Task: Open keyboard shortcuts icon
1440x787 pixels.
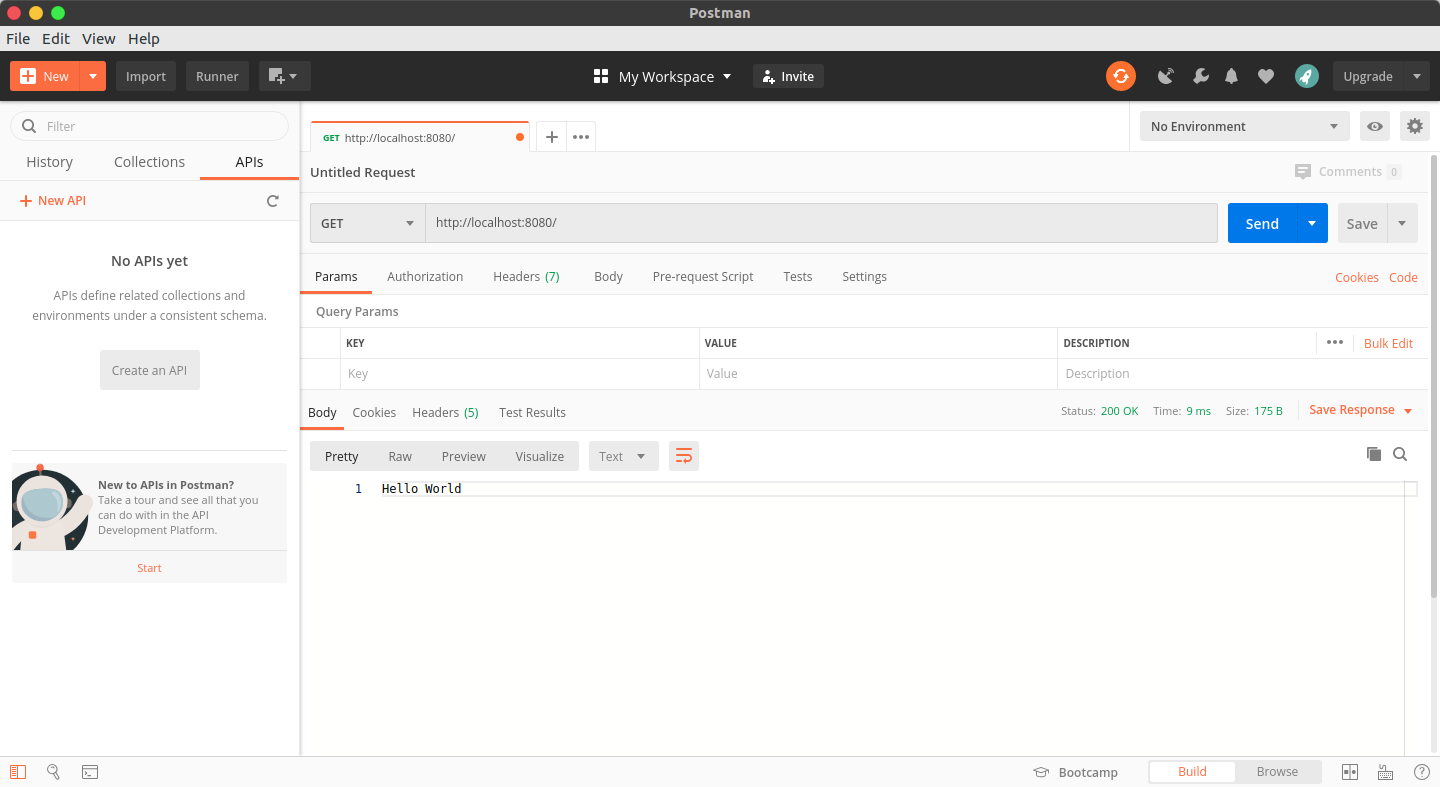Action: click(x=1386, y=771)
